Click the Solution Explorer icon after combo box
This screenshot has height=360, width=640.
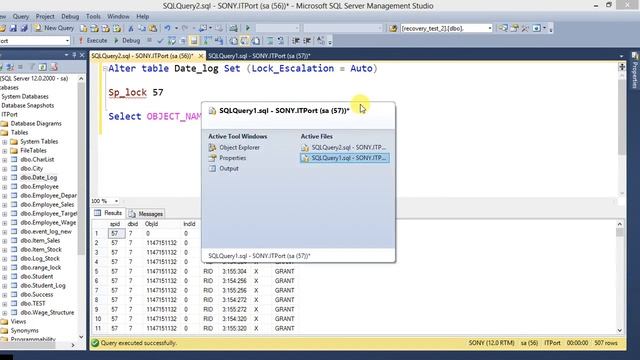503,28
